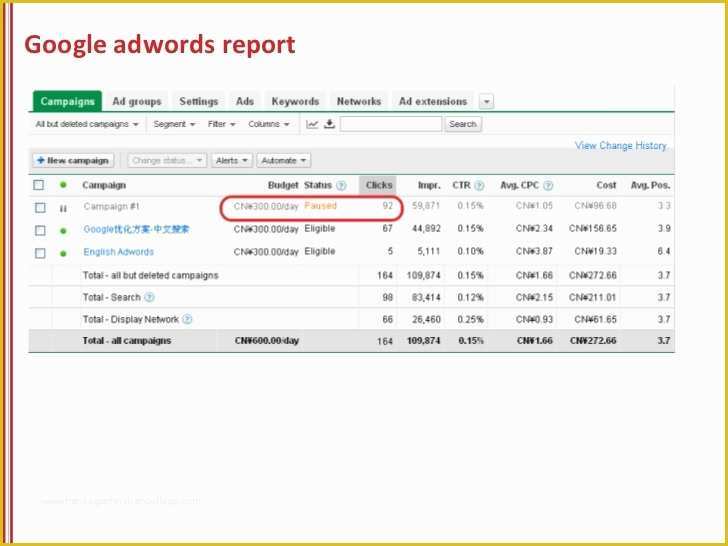
Task: Expand the Columns dropdown
Action: coord(269,124)
